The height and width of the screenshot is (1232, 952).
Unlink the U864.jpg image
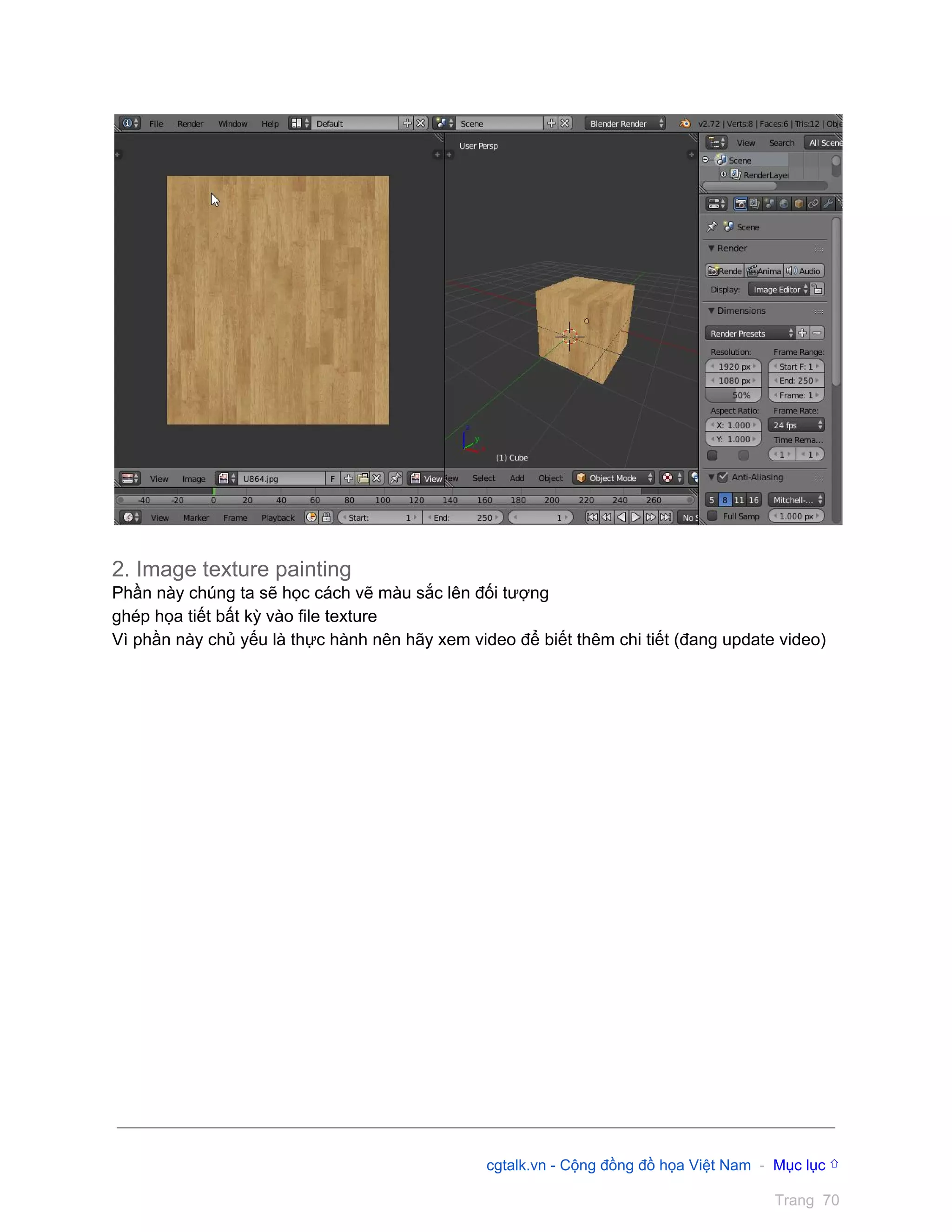(x=377, y=478)
